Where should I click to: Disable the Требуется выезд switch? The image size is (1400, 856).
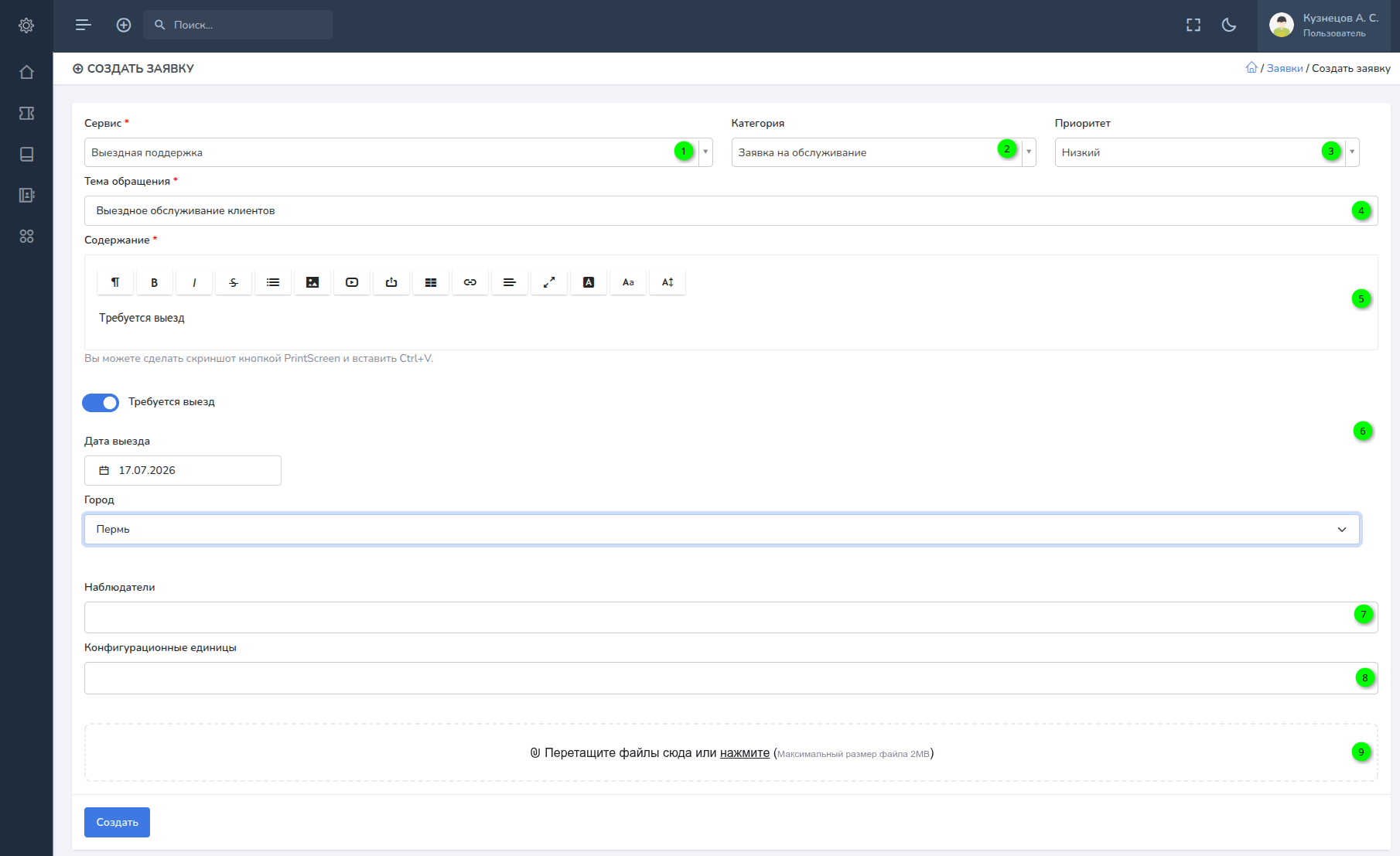tap(101, 402)
